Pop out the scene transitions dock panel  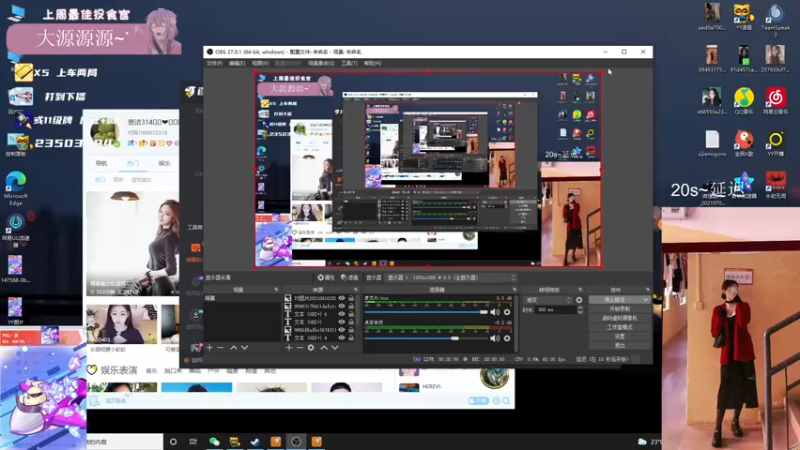(580, 289)
